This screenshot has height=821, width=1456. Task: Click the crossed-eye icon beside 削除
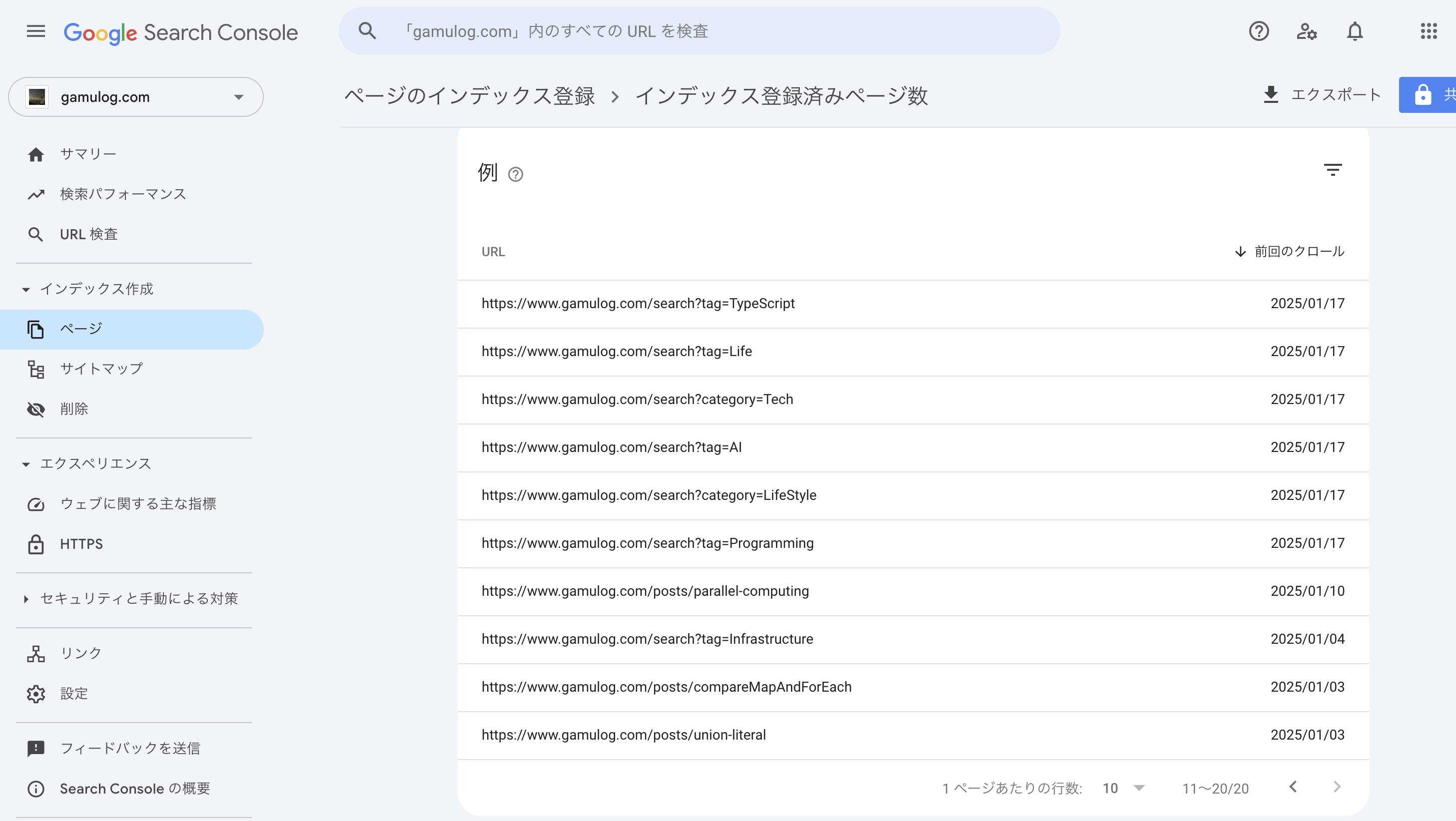coord(35,409)
